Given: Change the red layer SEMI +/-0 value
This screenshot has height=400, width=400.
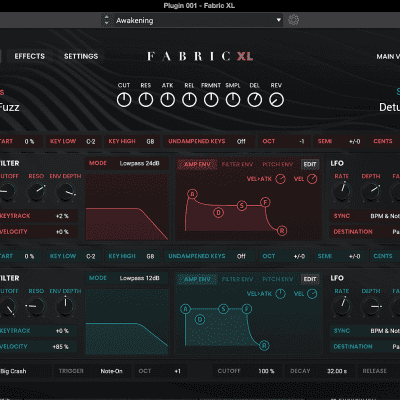Looking at the screenshot, I should coord(339,141).
